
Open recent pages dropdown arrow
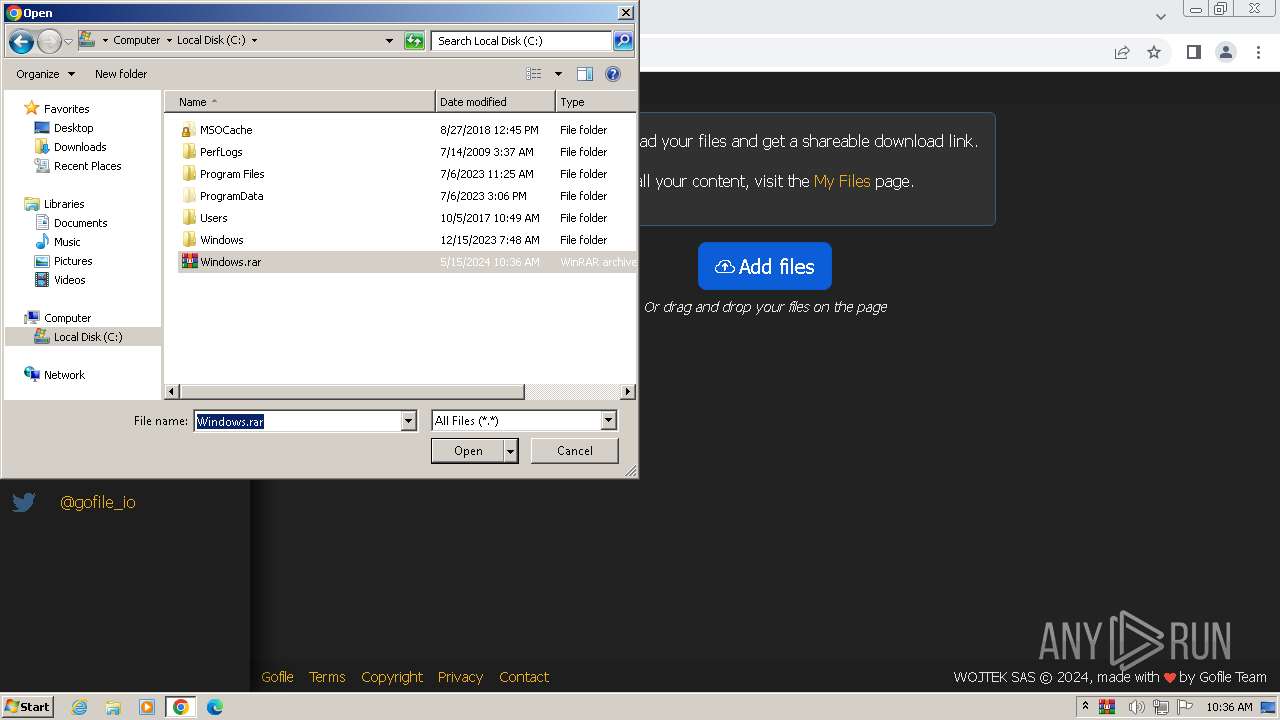(68, 41)
